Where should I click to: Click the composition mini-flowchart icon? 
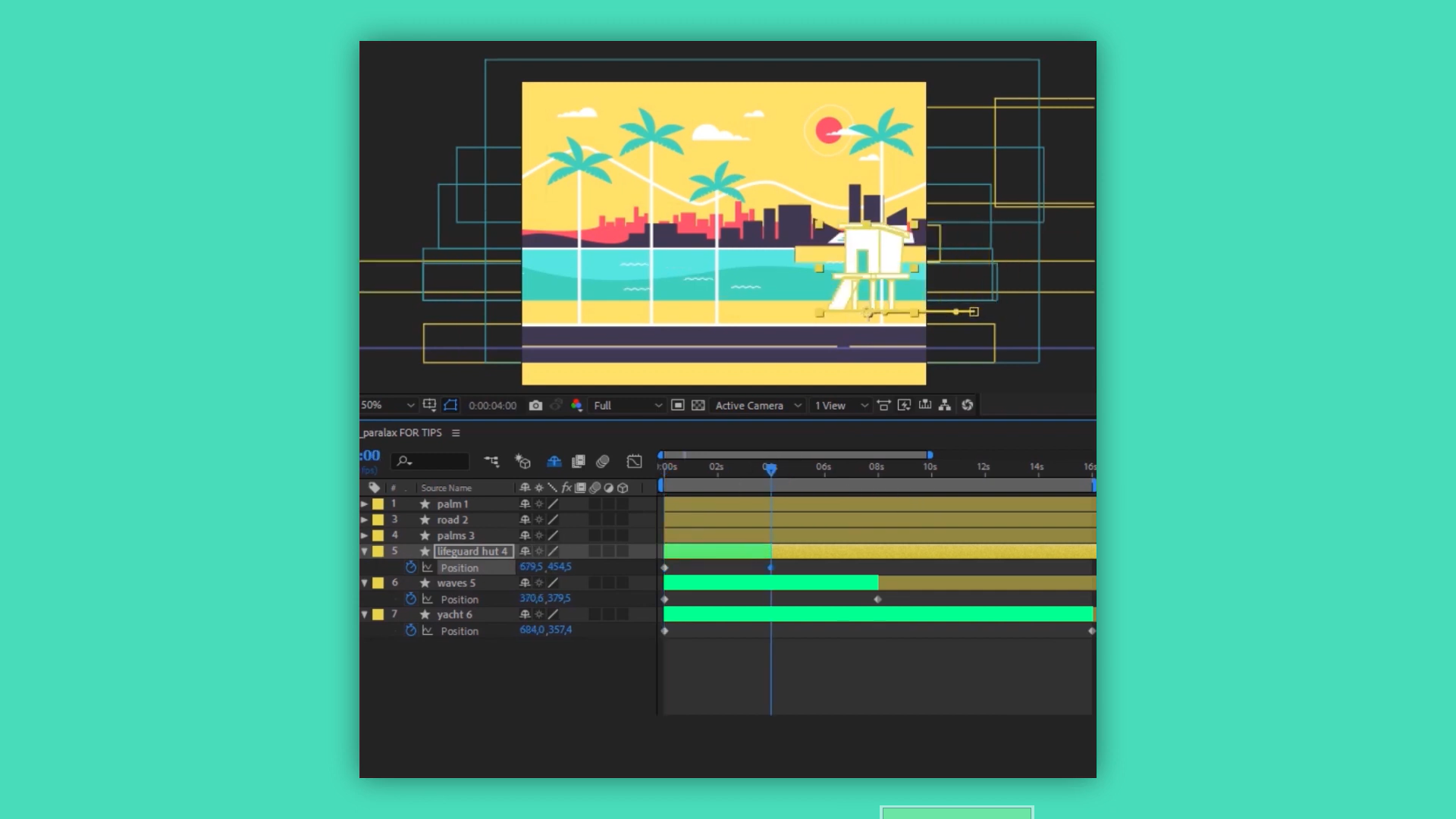tap(491, 461)
